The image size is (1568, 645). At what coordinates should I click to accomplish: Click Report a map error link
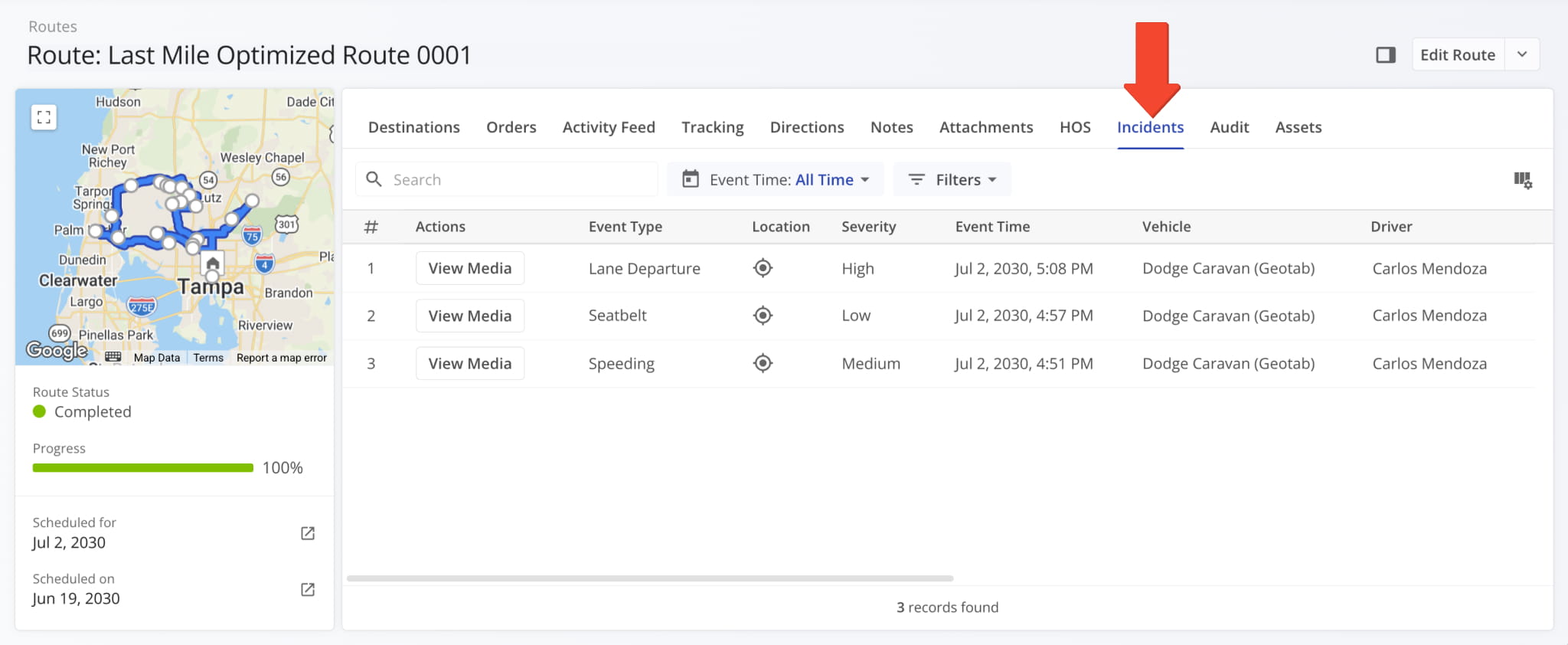pos(282,358)
